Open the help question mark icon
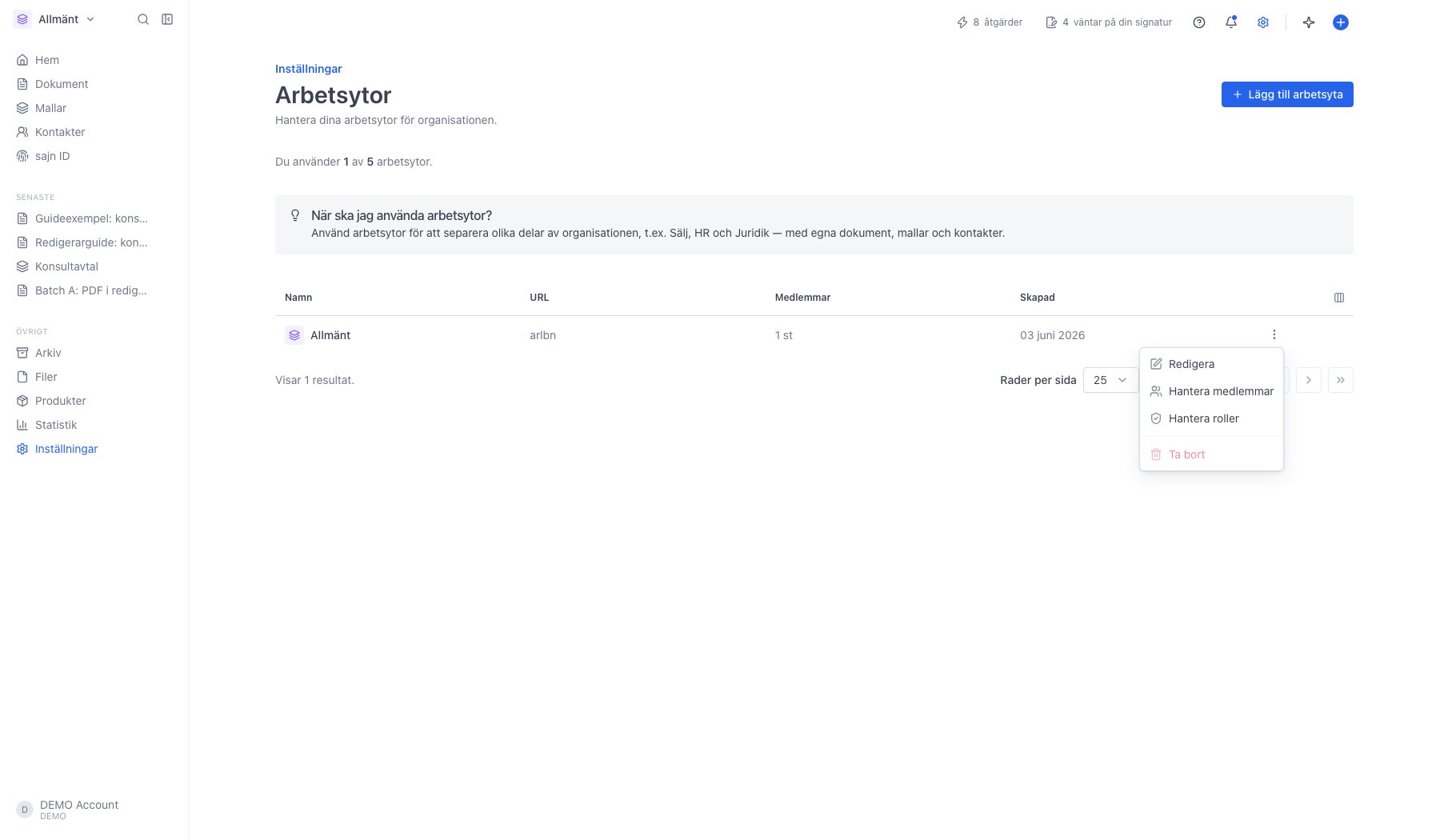The width and height of the screenshot is (1440, 840). point(1199,22)
